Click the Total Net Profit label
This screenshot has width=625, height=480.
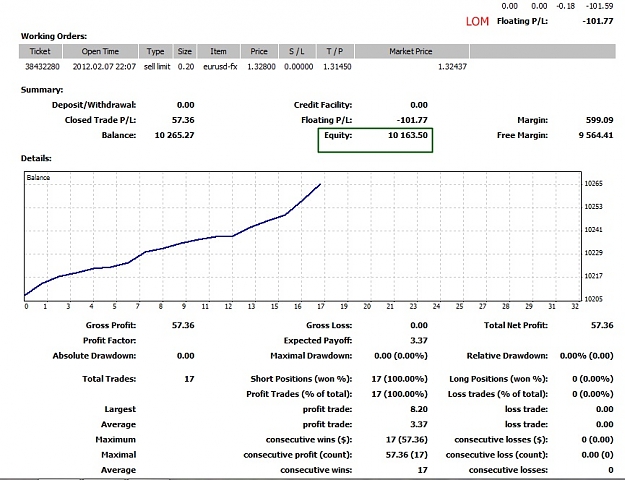[x=516, y=325]
